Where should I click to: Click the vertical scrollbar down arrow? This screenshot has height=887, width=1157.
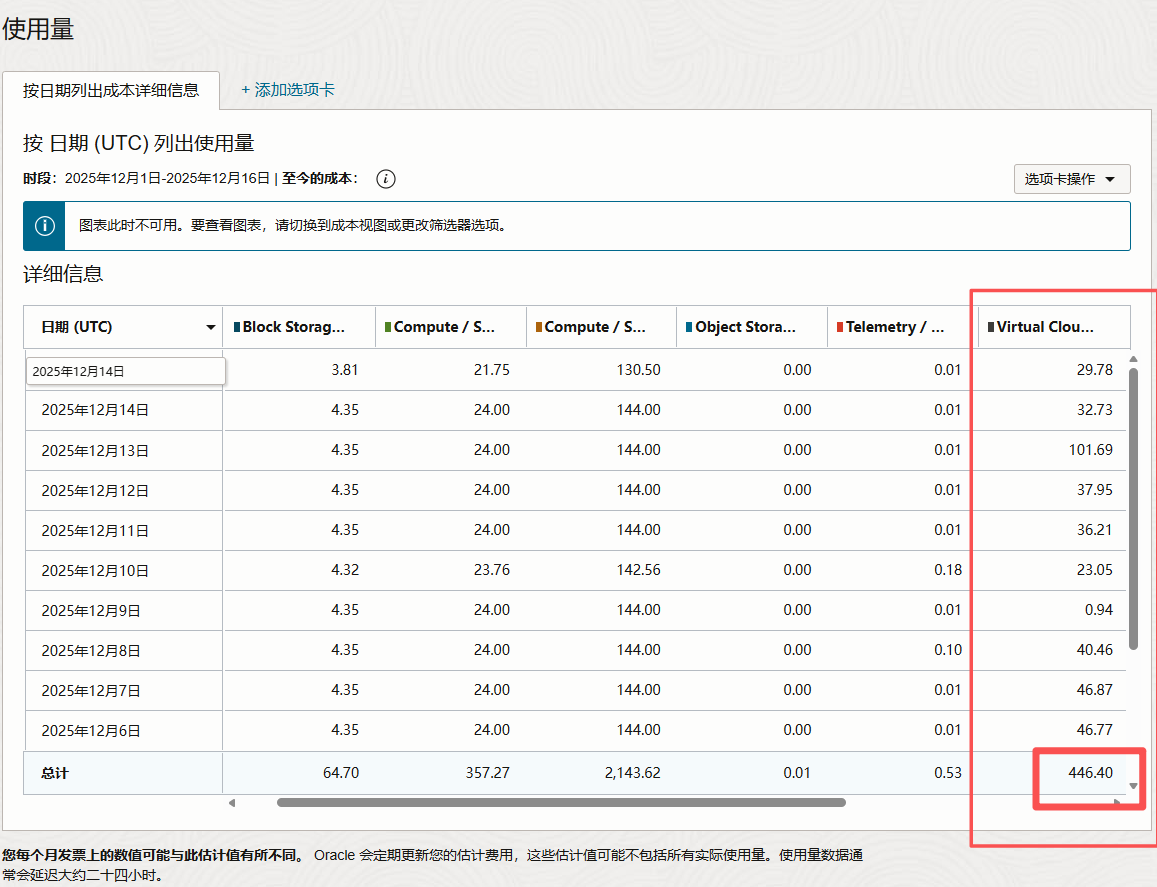(1133, 786)
